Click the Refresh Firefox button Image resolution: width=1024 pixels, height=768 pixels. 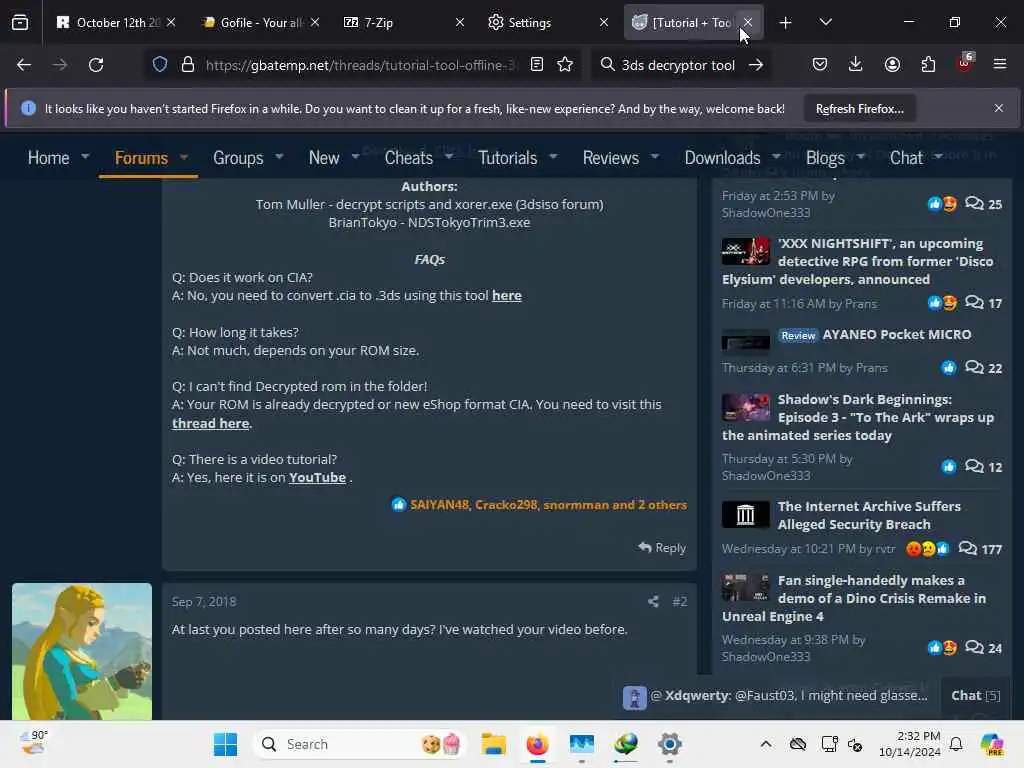(859, 109)
